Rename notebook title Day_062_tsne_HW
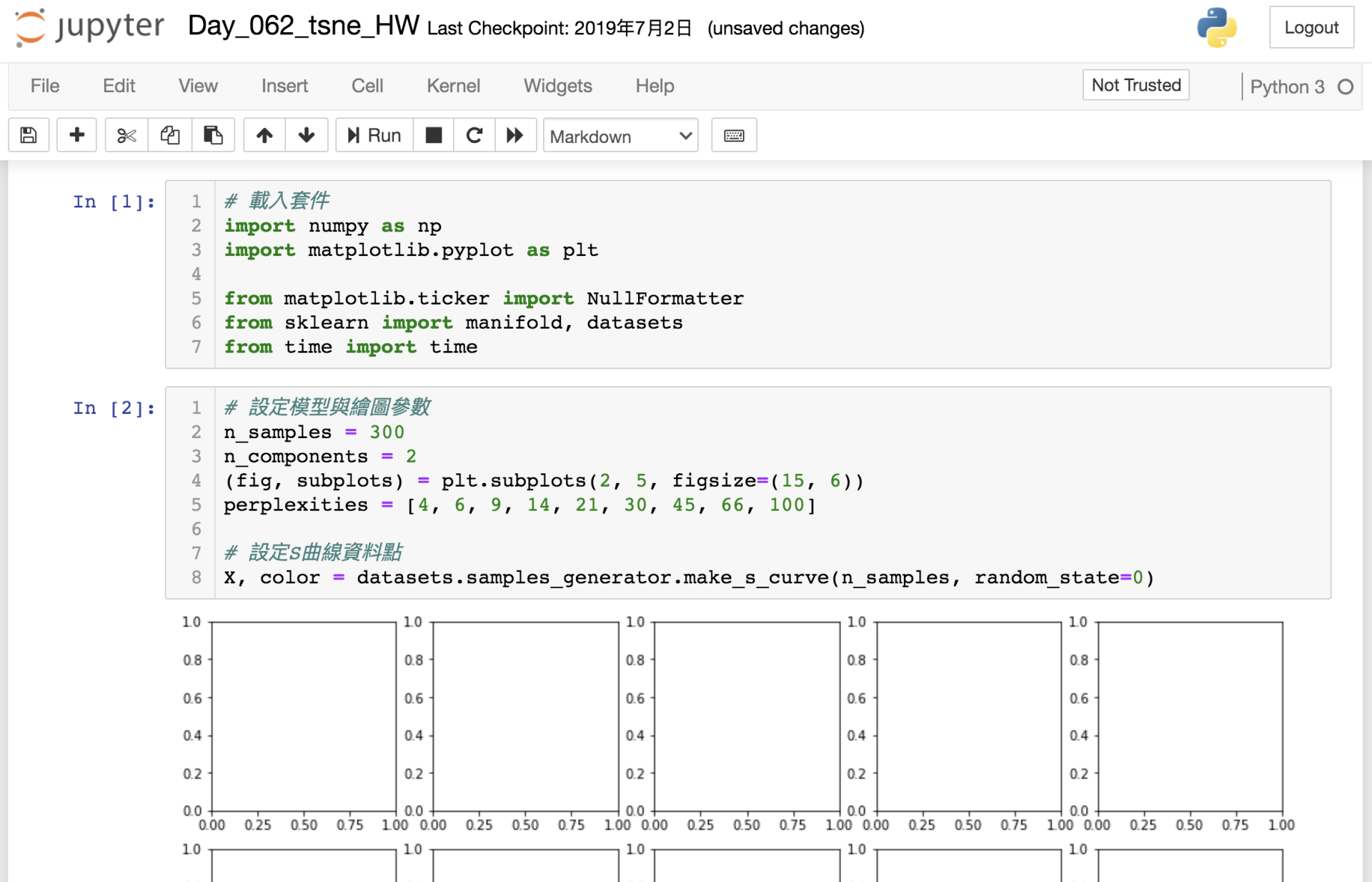1372x882 pixels. point(303,26)
